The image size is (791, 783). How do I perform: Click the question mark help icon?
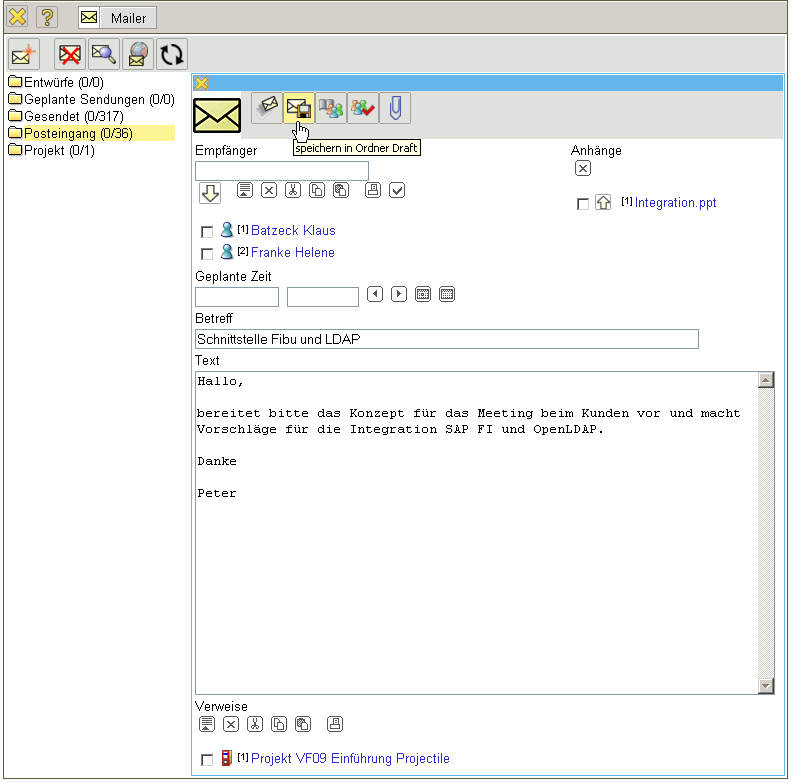coord(47,17)
